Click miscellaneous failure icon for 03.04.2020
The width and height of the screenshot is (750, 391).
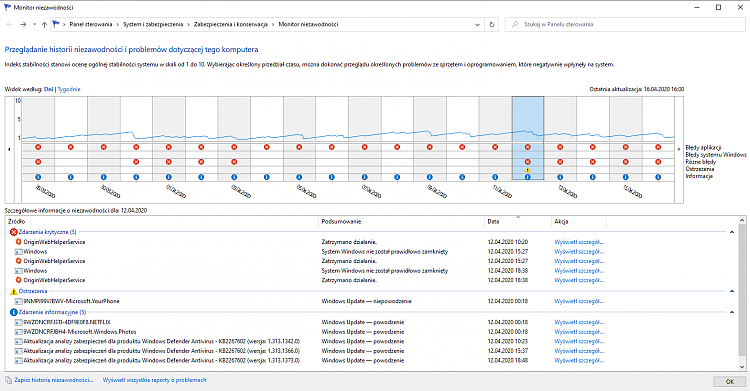234,162
